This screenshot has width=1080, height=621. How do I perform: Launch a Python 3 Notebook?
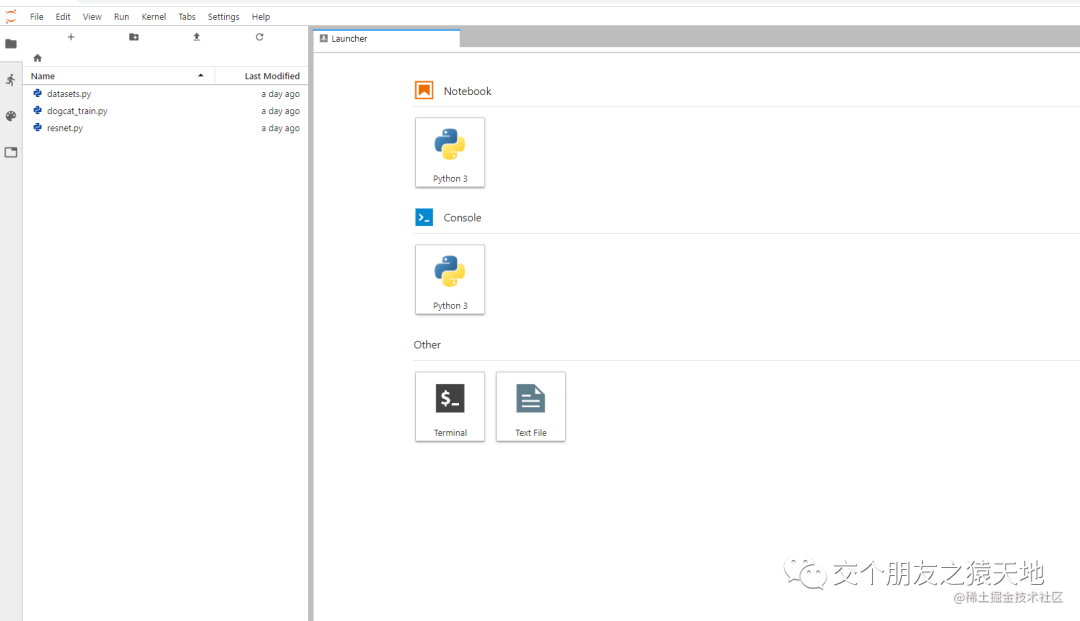click(450, 152)
